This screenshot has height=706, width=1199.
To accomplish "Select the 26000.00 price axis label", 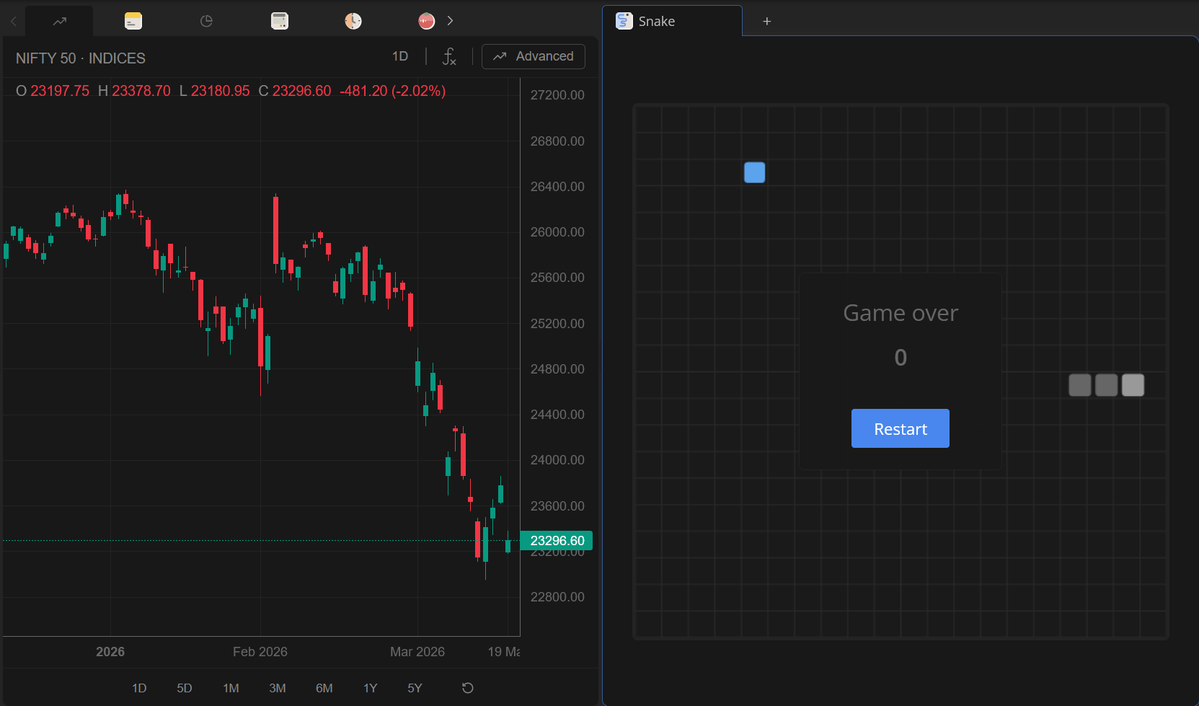I will [557, 232].
